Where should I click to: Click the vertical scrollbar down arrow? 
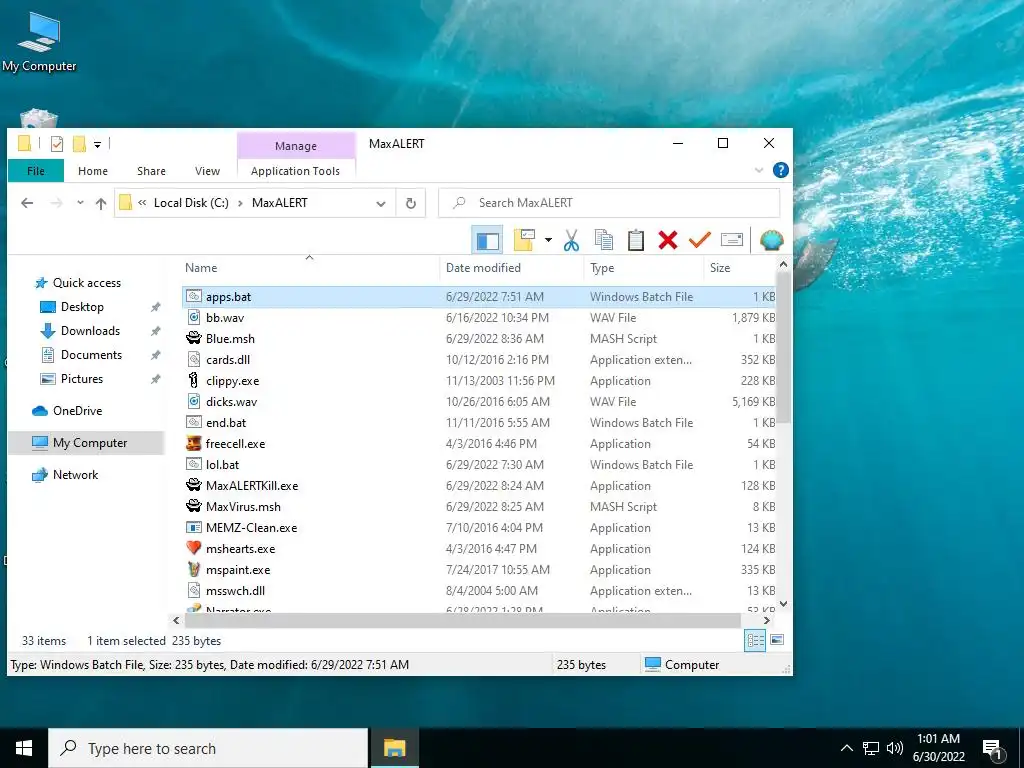(x=783, y=605)
